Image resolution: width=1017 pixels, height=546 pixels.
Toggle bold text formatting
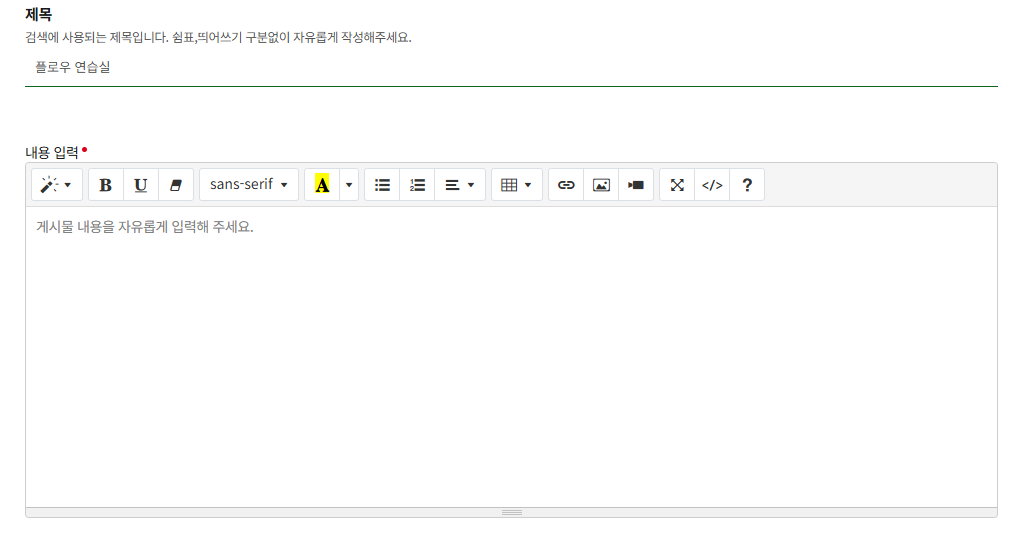click(106, 185)
